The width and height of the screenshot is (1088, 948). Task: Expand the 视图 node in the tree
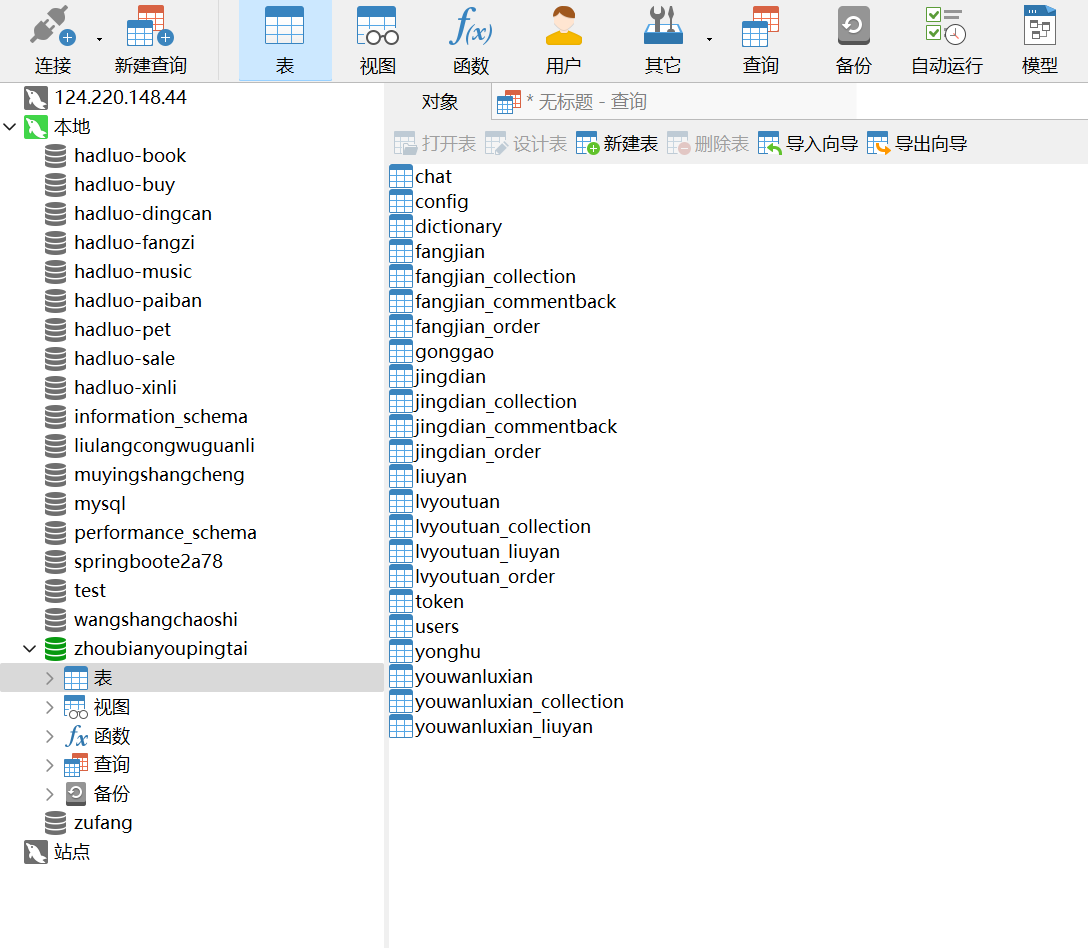pyautogui.click(x=49, y=707)
